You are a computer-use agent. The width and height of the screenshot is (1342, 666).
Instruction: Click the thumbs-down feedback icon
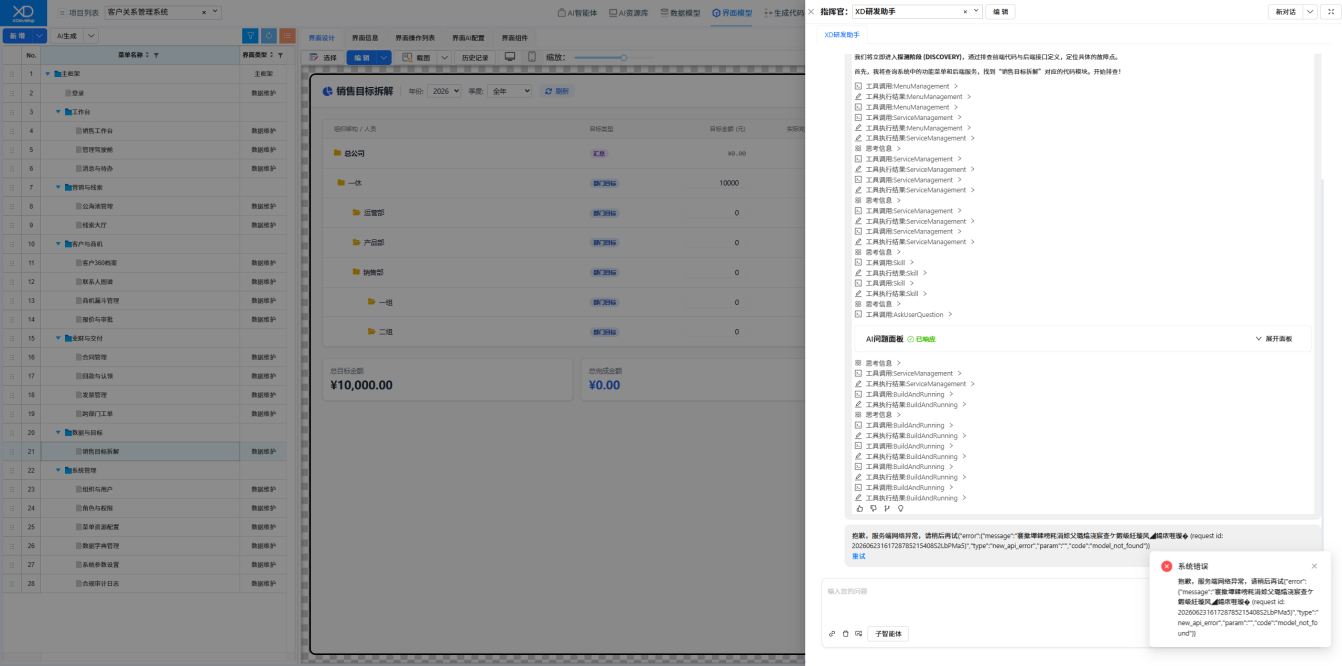click(873, 508)
